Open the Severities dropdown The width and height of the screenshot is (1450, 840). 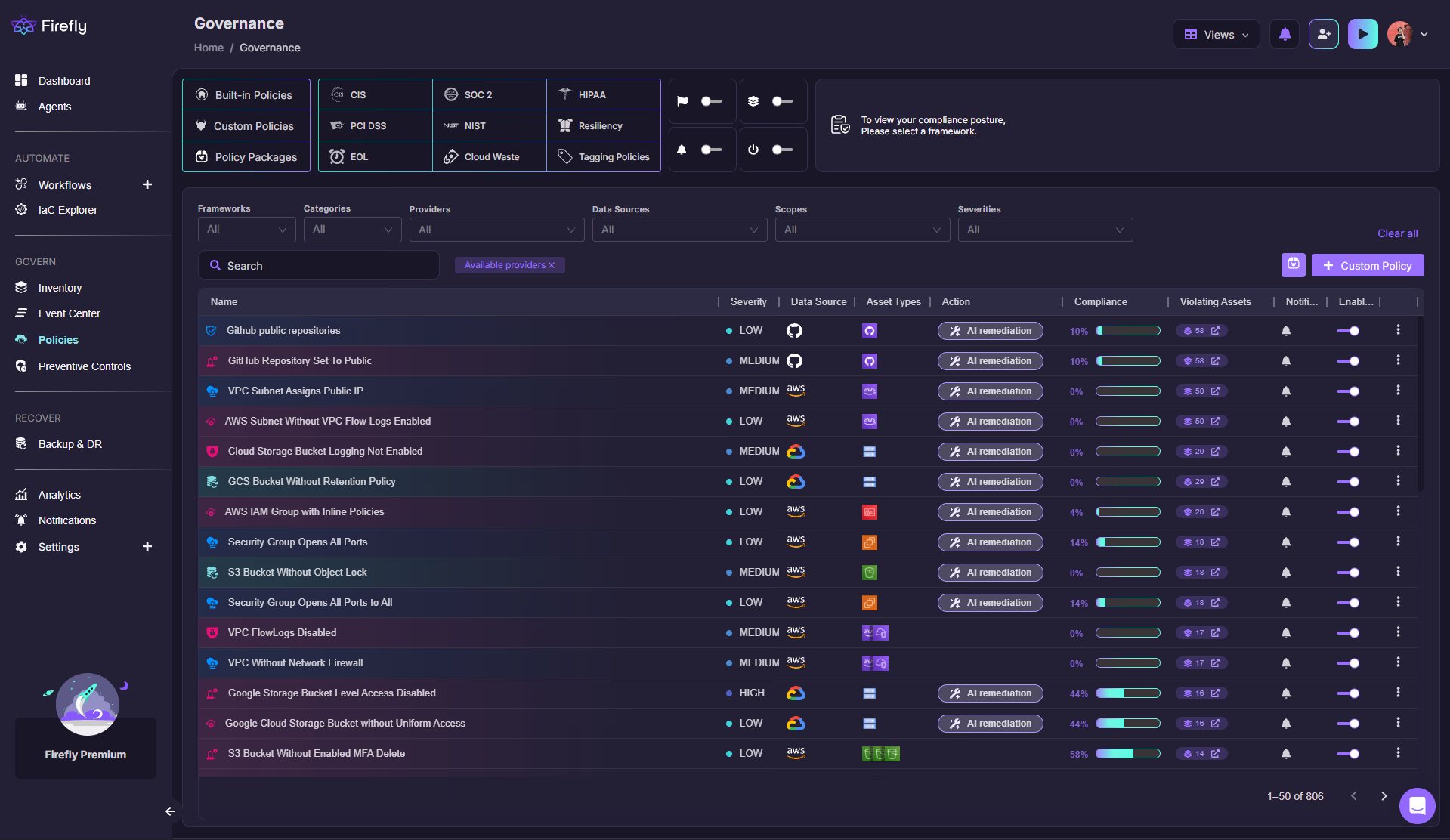tap(1045, 230)
